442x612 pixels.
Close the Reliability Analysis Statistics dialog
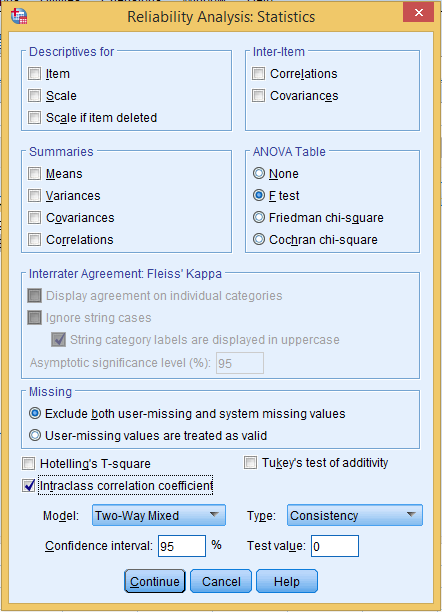pyautogui.click(x=419, y=12)
